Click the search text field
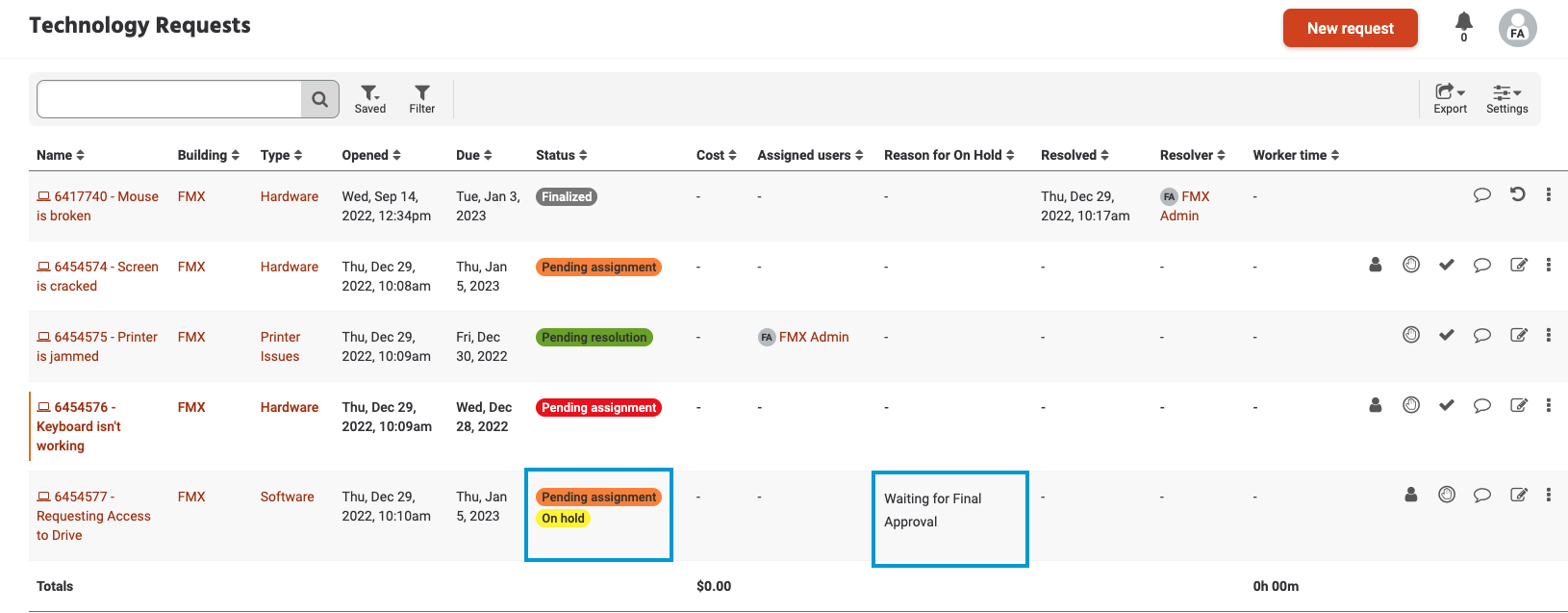Screen dimensions: 1568x613 tap(169, 99)
